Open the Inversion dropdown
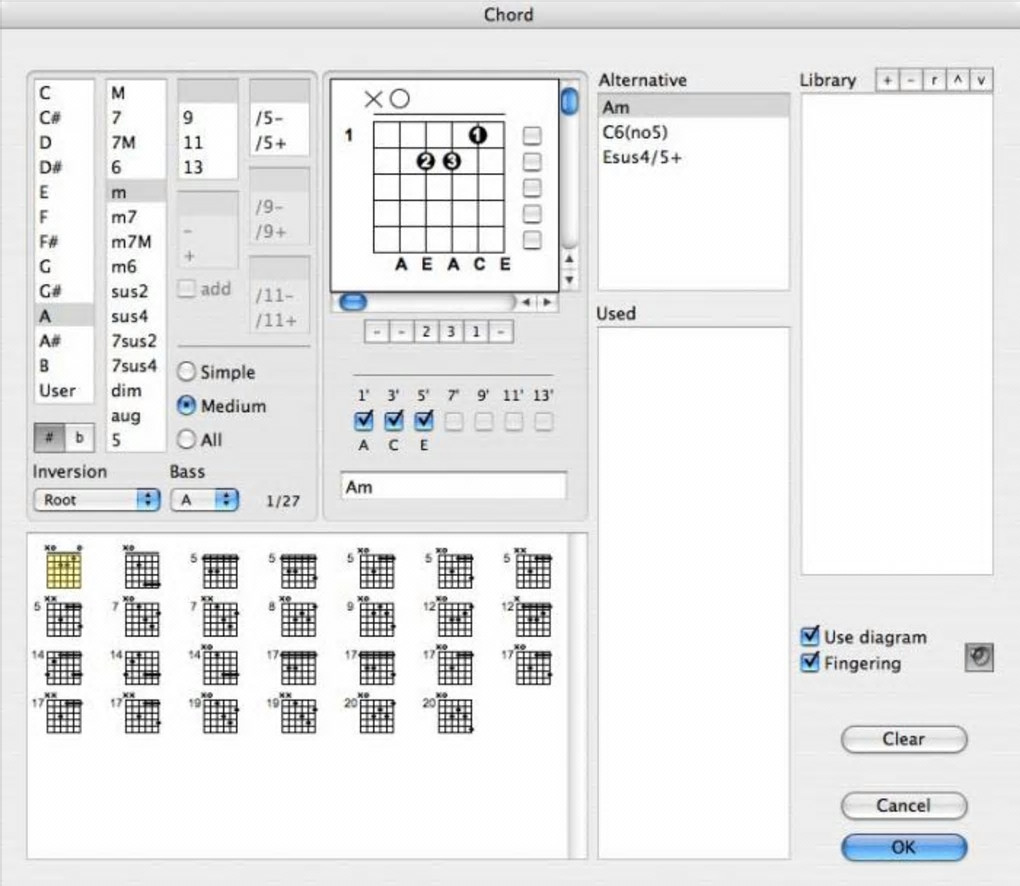Image resolution: width=1020 pixels, height=886 pixels. pos(96,500)
